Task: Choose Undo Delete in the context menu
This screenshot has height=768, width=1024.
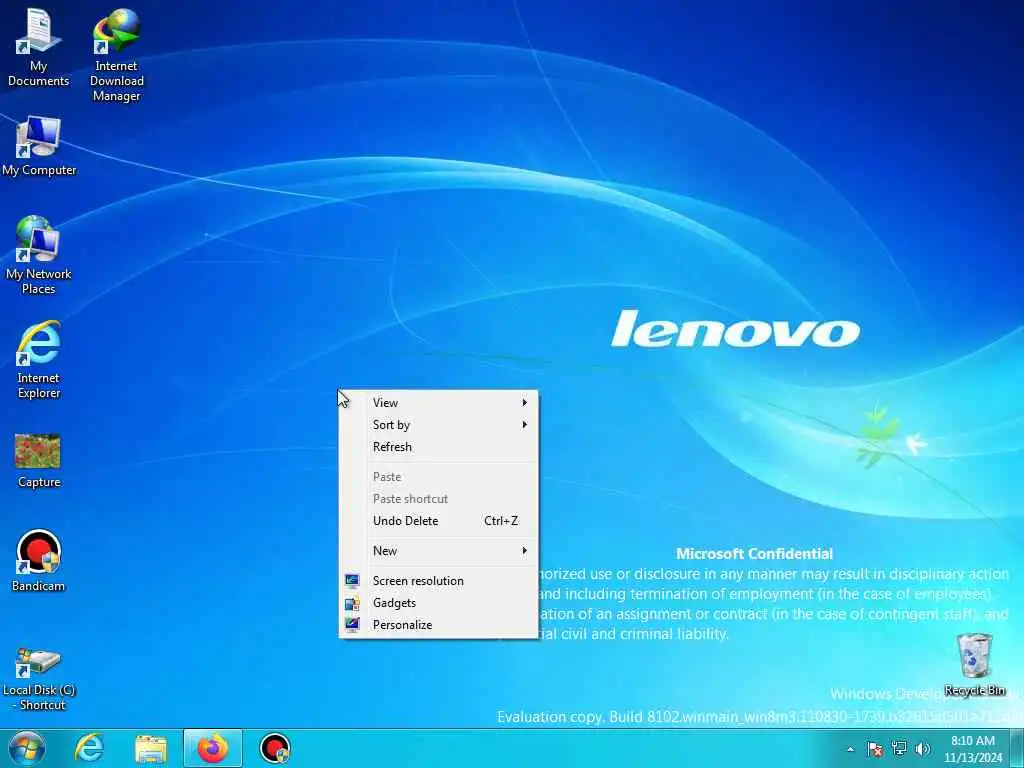Action: click(438, 521)
